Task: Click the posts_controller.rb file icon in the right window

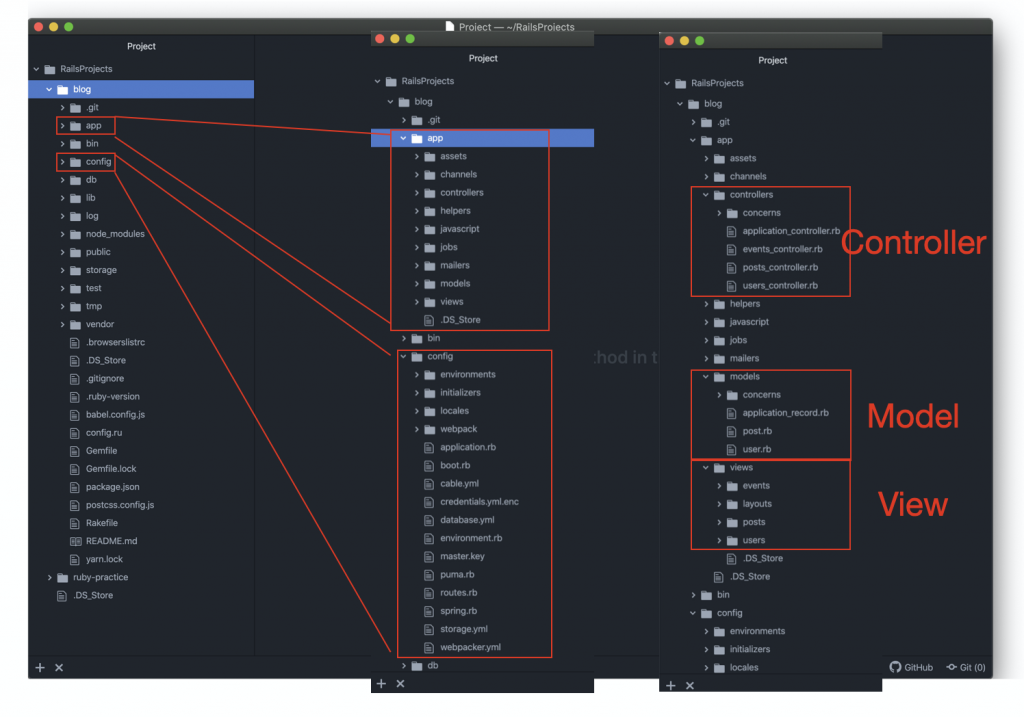Action: pyautogui.click(x=731, y=268)
